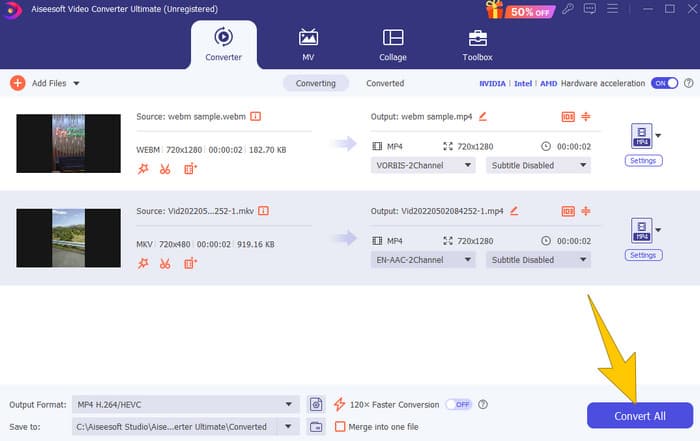Open the Save to folder browse icon
The image size is (700, 441).
(317, 426)
